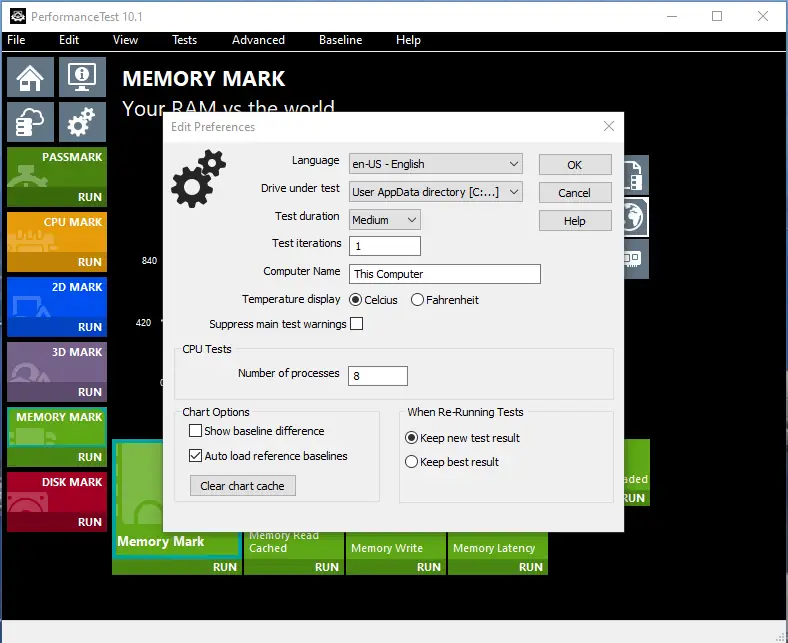Click the report file icon behind dialog
The height and width of the screenshot is (643, 788).
[x=636, y=175]
